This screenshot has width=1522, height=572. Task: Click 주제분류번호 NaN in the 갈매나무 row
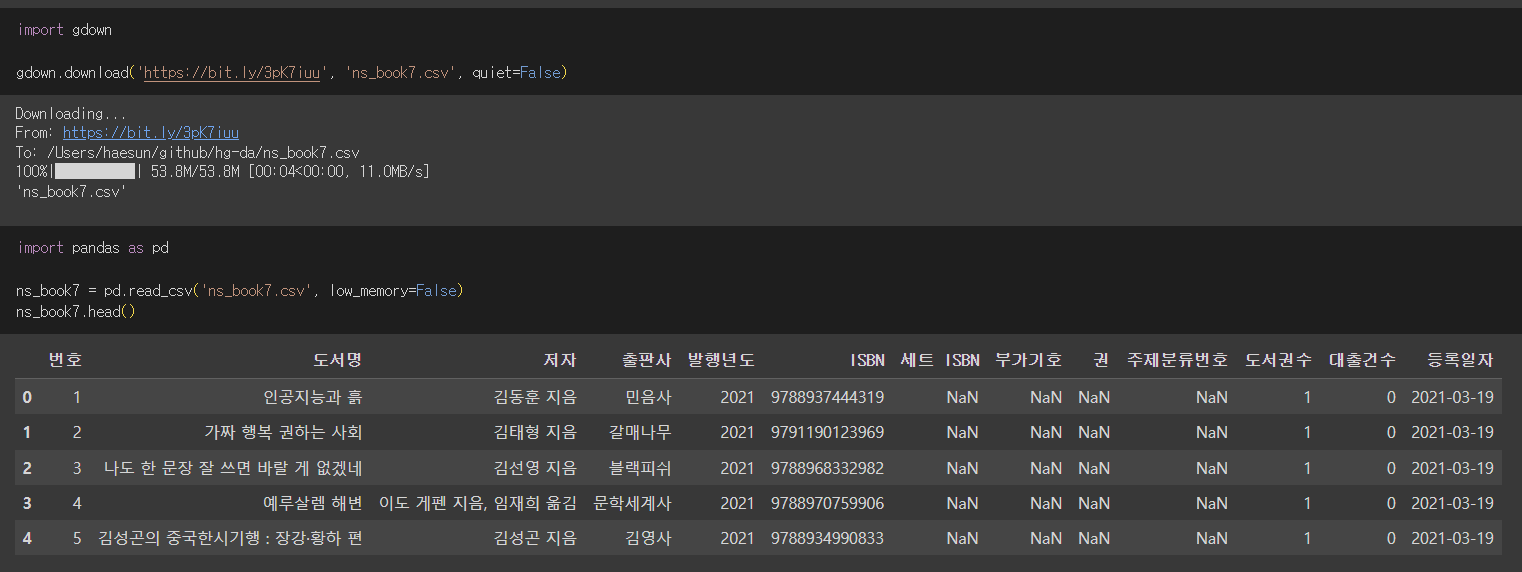pos(1211,432)
